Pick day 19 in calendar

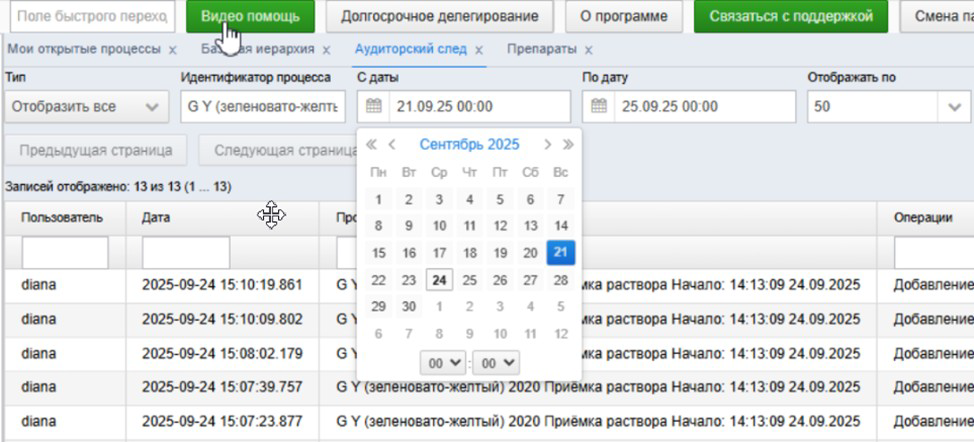pyautogui.click(x=500, y=253)
